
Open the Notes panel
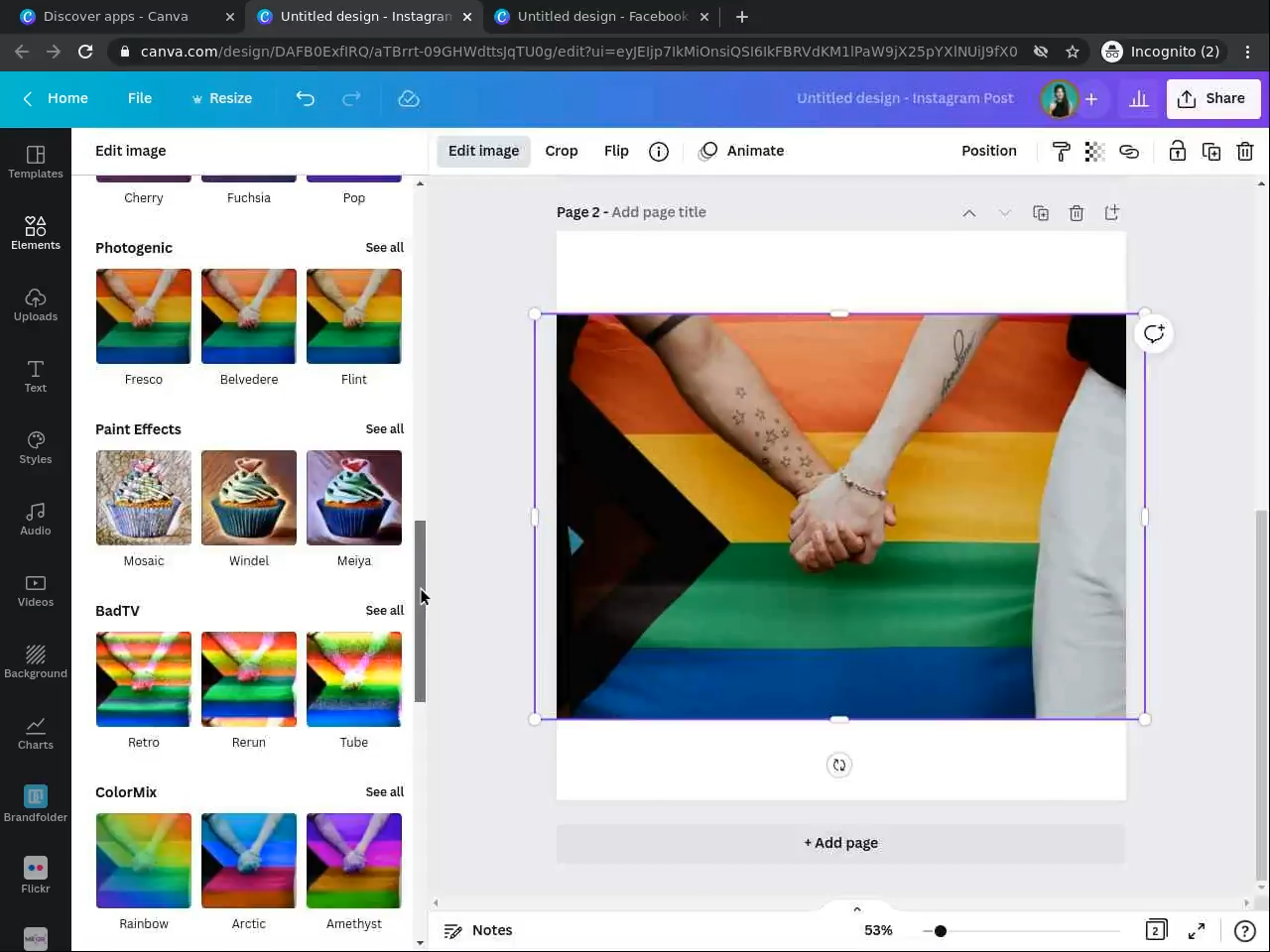tap(478, 930)
